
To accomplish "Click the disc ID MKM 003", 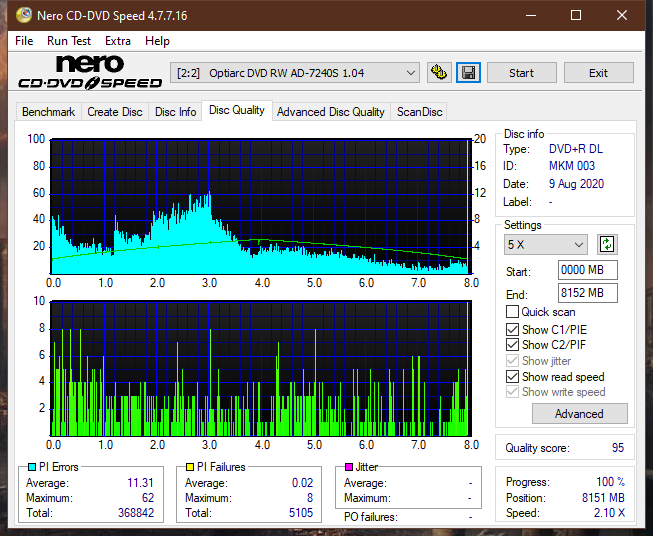I will click(x=572, y=166).
